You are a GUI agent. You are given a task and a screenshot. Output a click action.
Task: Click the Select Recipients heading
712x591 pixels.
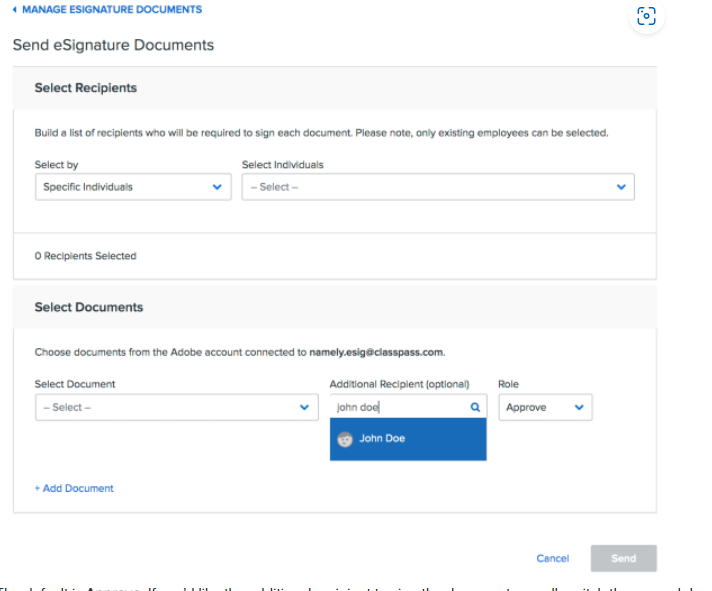coord(86,88)
